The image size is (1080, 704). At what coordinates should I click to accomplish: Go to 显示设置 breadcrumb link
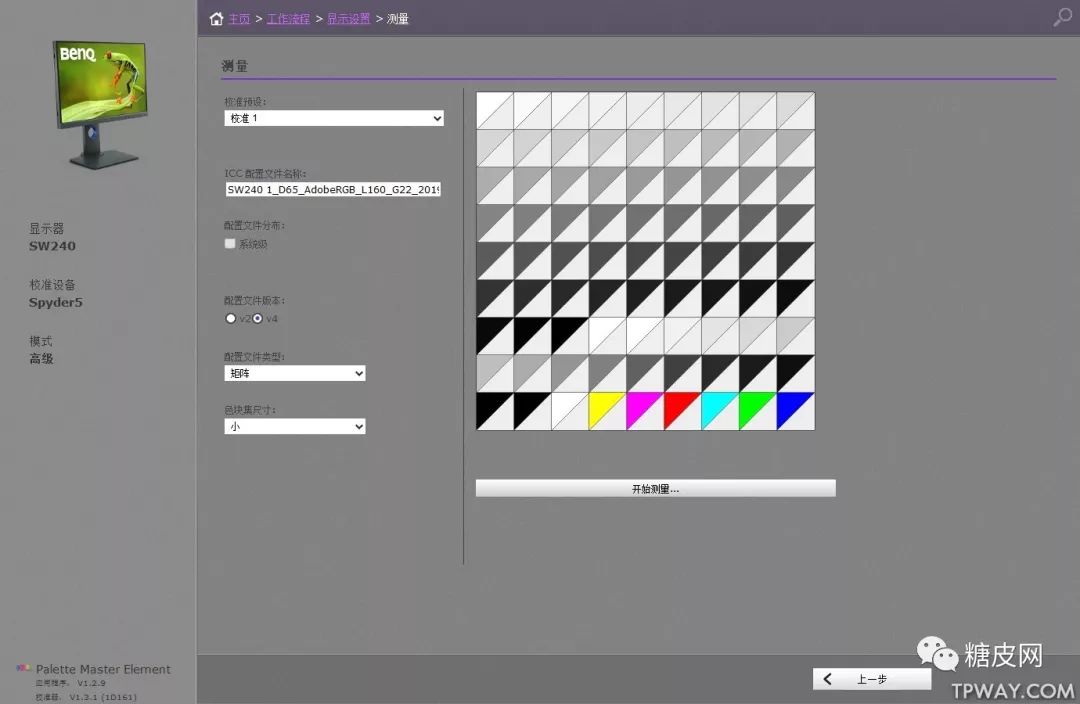[x=348, y=19]
